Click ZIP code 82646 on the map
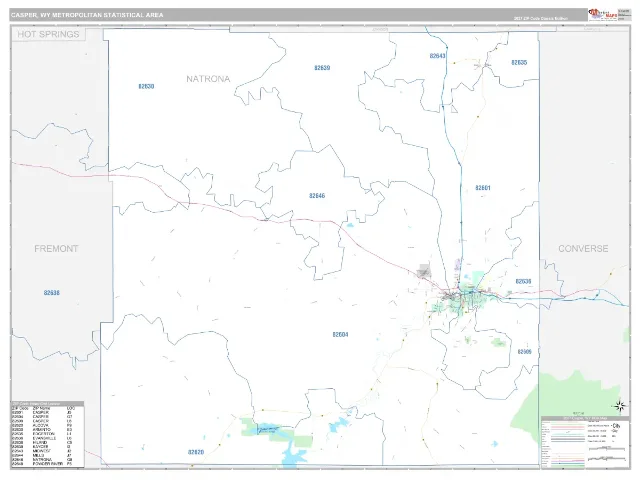This screenshot has width=640, height=480. [317, 196]
